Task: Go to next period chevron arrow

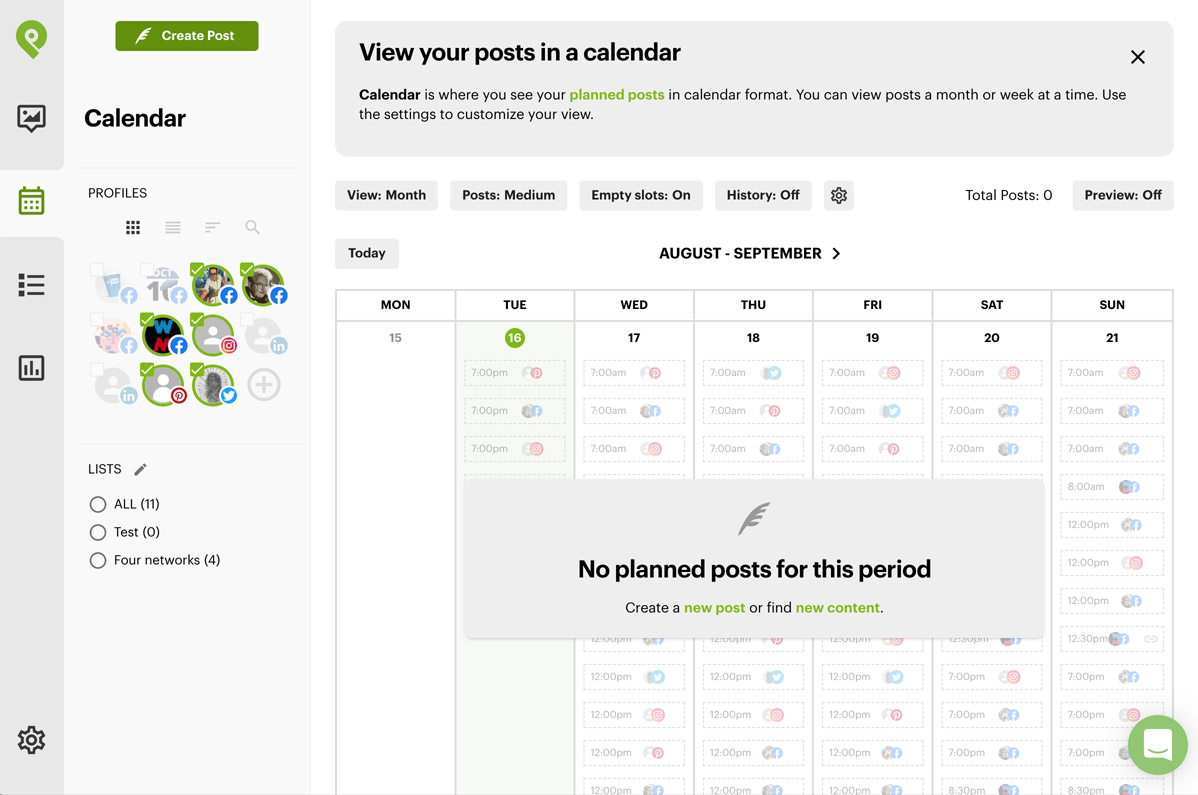Action: [837, 254]
